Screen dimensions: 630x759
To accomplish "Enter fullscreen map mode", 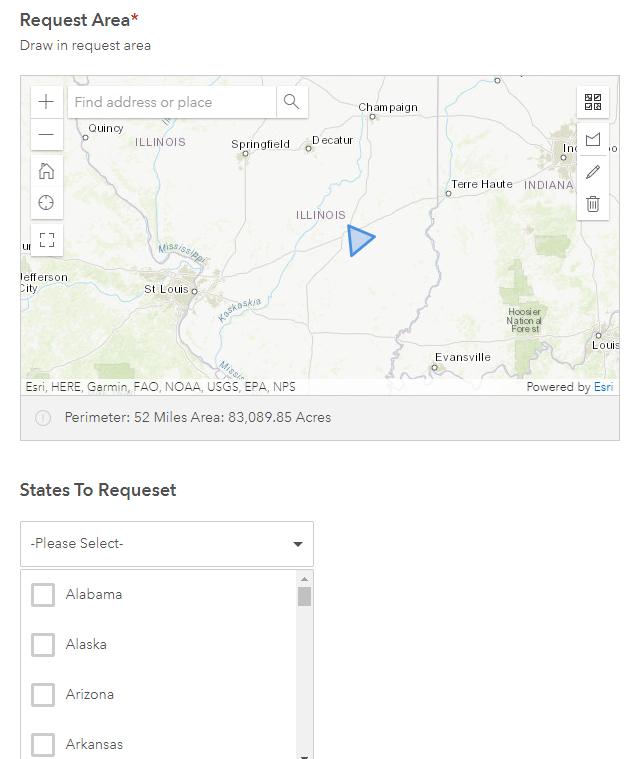I will [46, 240].
